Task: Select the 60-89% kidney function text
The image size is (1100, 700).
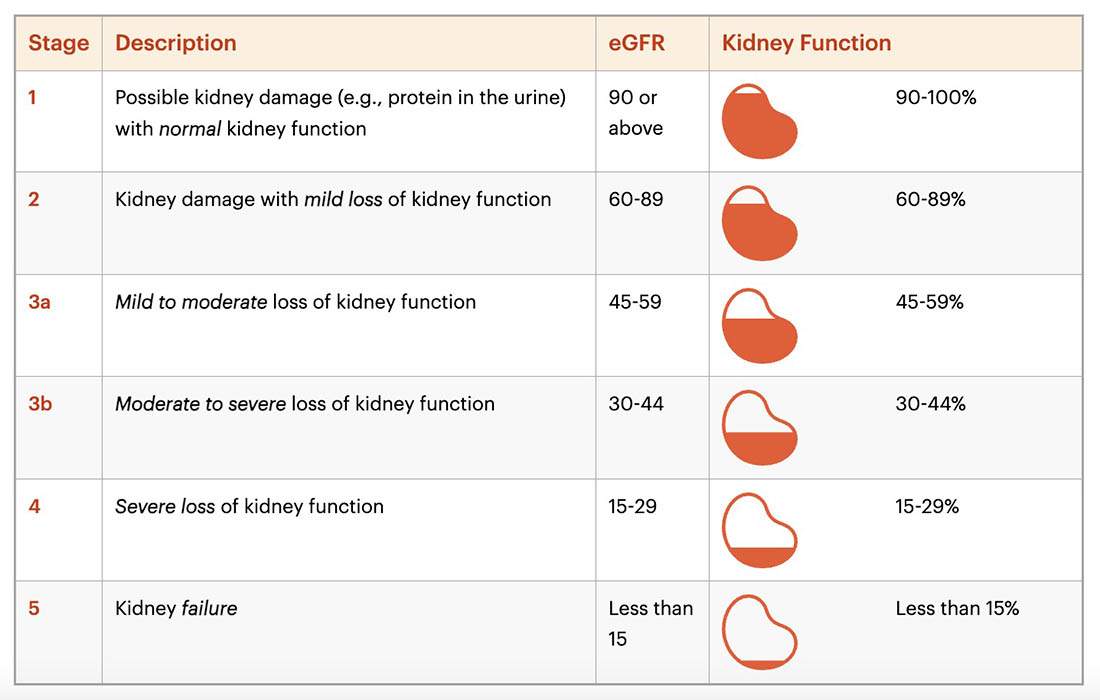Action: (930, 199)
